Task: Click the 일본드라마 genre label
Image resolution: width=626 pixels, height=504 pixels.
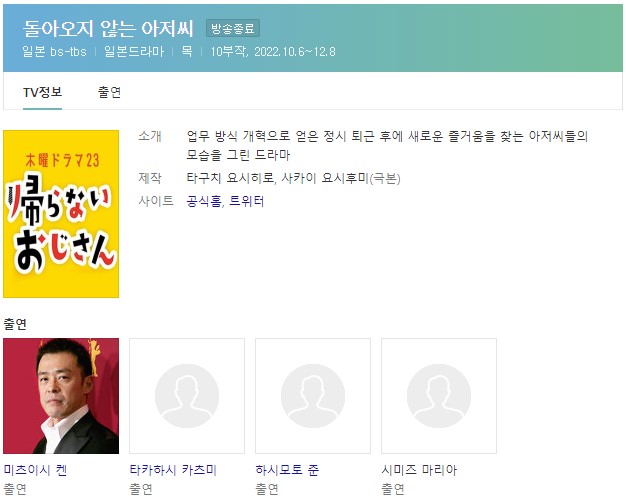Action: [134, 52]
